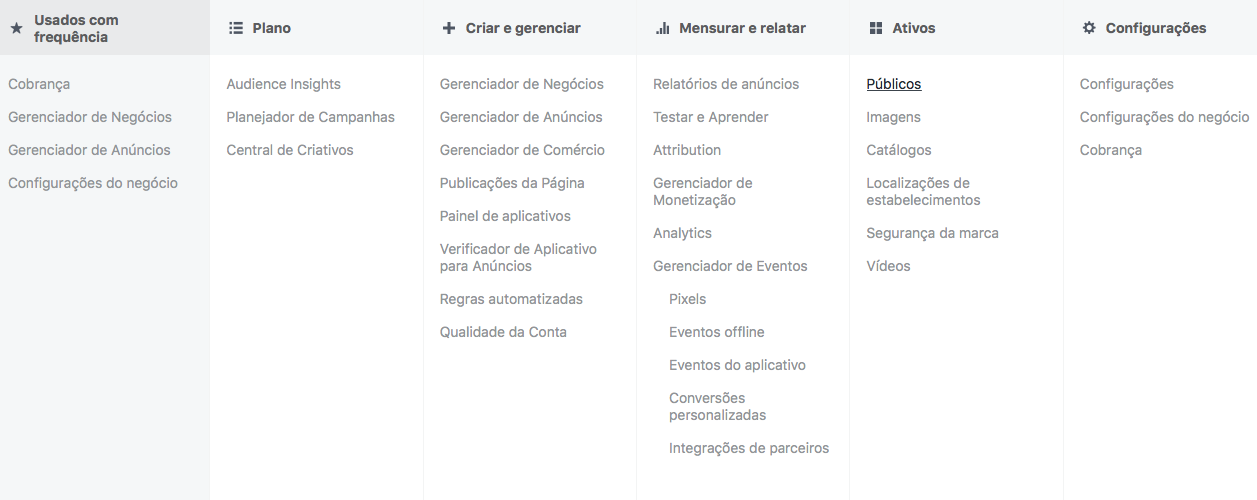Select Qualidade da Conta
Image resolution: width=1257 pixels, height=500 pixels.
[x=503, y=332]
